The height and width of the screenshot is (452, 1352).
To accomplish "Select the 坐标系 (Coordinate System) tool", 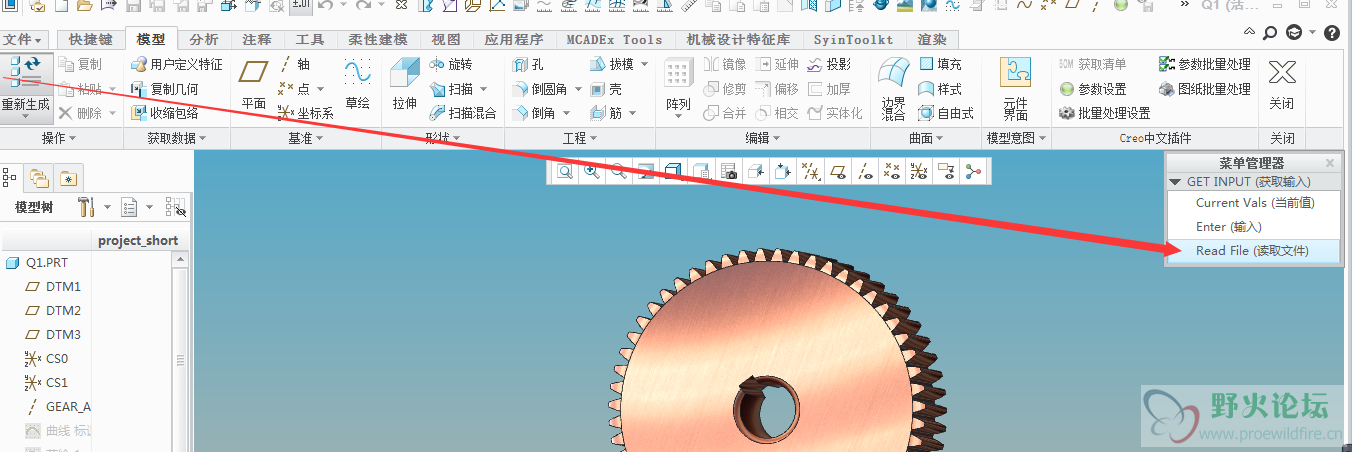I will point(306,113).
